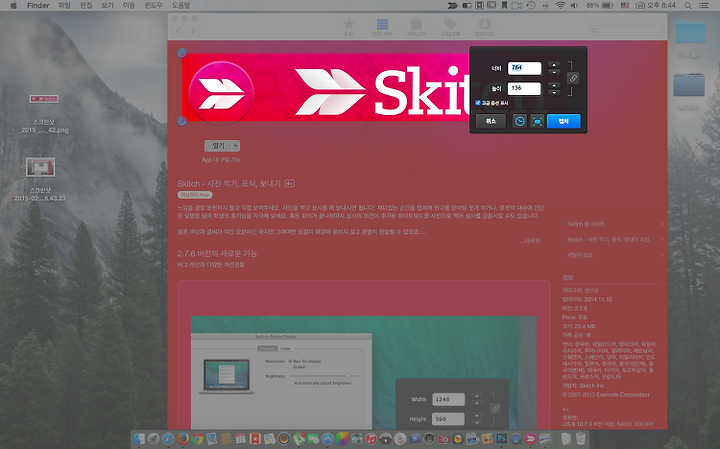Click the width input field showing 764
The width and height of the screenshot is (720, 449).
(x=524, y=68)
